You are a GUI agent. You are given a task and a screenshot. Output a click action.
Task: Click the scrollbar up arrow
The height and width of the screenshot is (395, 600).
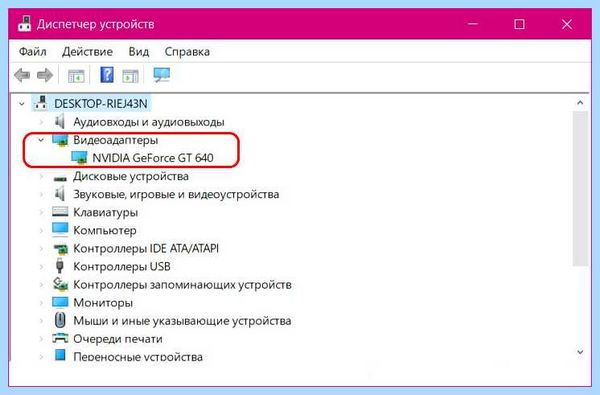580,103
